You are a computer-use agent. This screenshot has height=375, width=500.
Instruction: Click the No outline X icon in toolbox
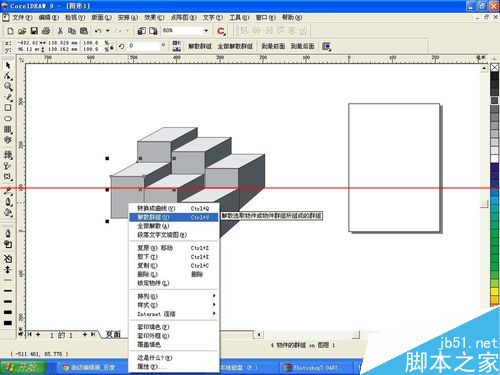pos(8,258)
